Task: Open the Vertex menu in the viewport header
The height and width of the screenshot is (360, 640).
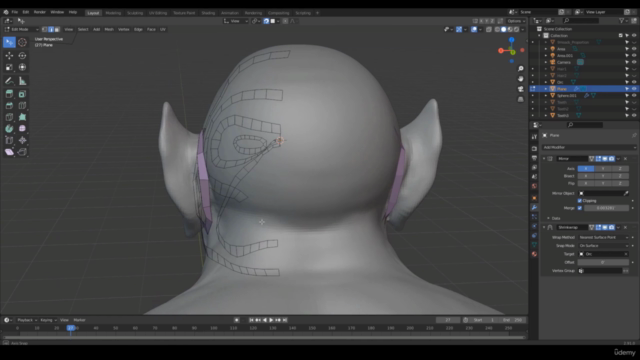Action: tap(124, 29)
